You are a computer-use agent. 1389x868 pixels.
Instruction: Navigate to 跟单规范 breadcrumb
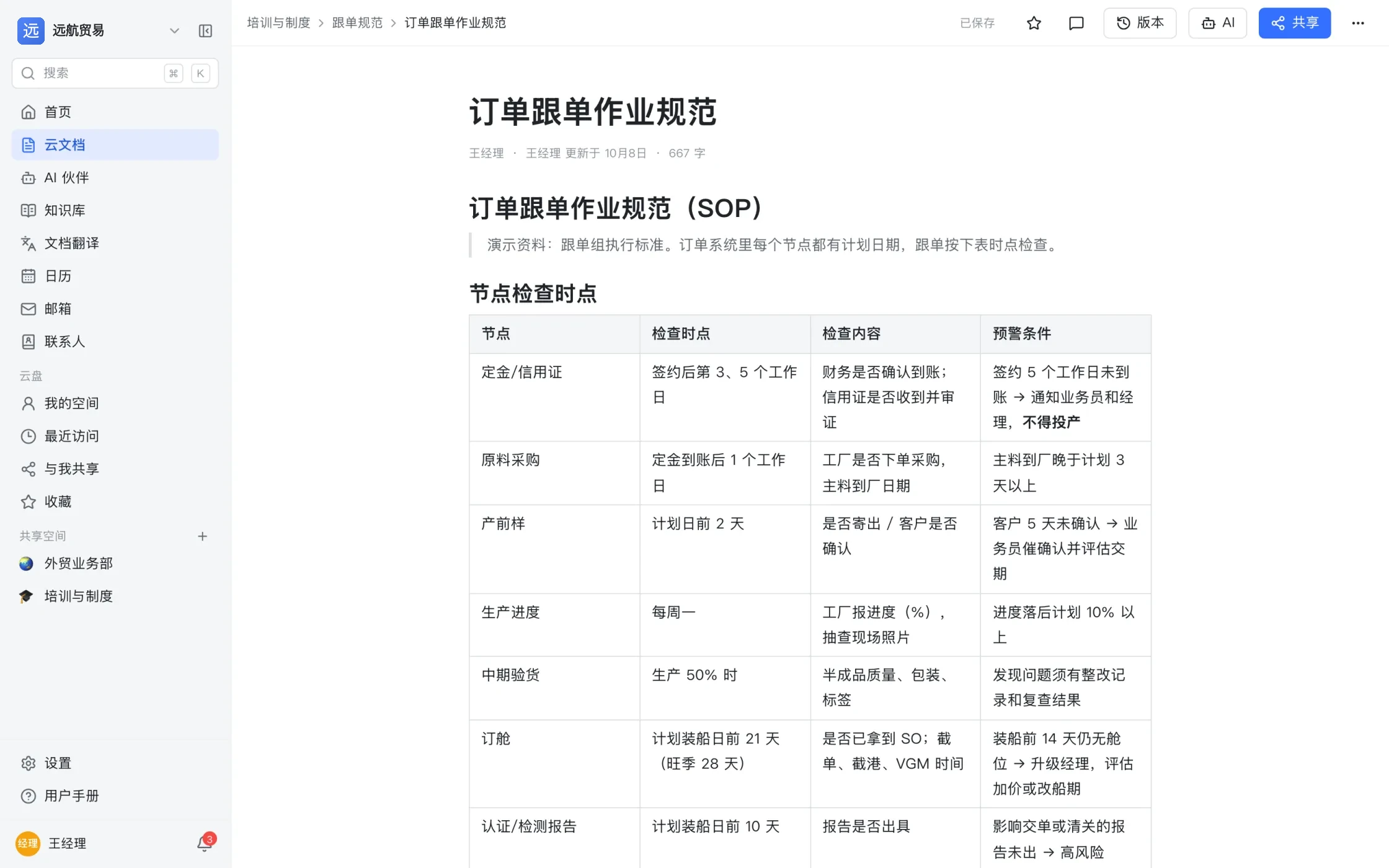pos(357,23)
